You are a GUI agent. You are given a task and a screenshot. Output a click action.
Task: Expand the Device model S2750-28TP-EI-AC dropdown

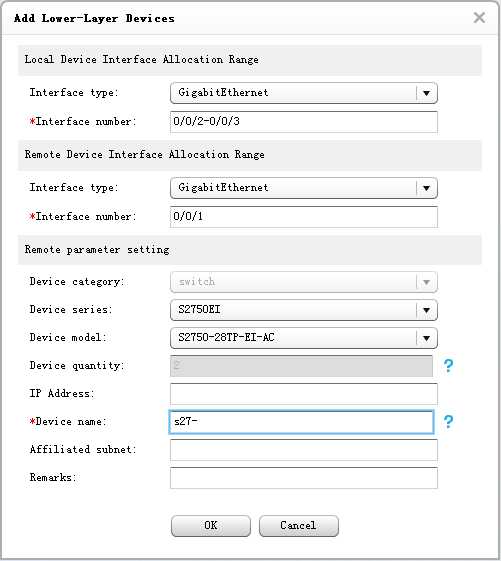click(303, 338)
